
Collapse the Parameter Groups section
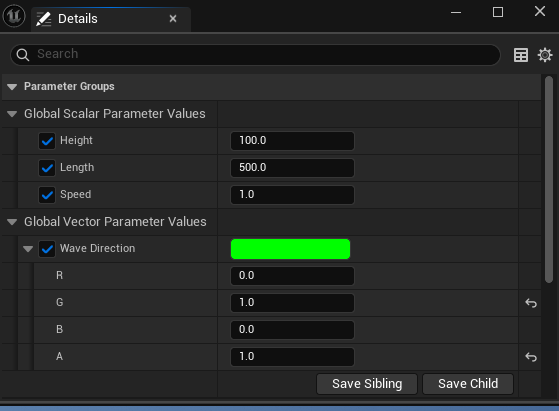click(12, 87)
